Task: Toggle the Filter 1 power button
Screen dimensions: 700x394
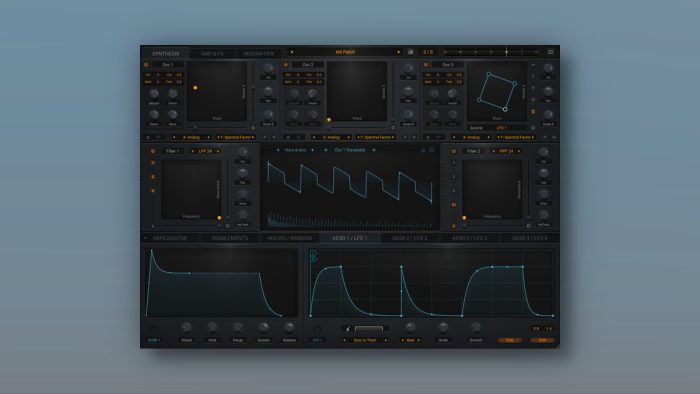Action: [x=153, y=151]
